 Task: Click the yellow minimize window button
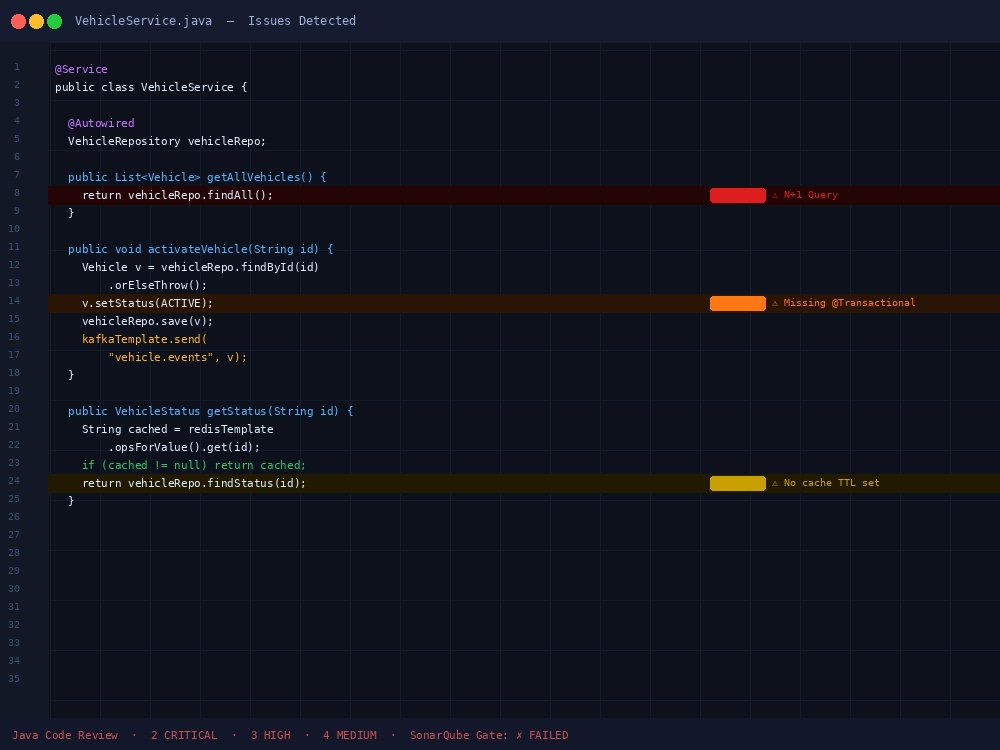(x=36, y=21)
